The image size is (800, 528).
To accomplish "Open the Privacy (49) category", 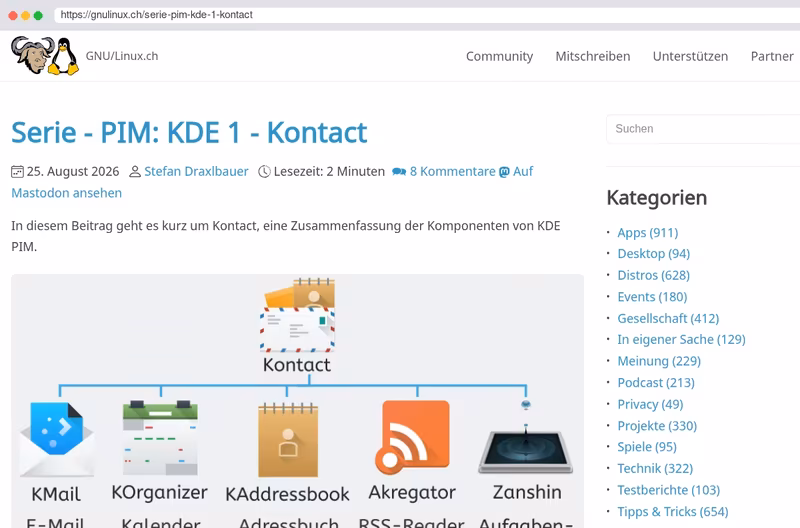I will click(x=651, y=404).
